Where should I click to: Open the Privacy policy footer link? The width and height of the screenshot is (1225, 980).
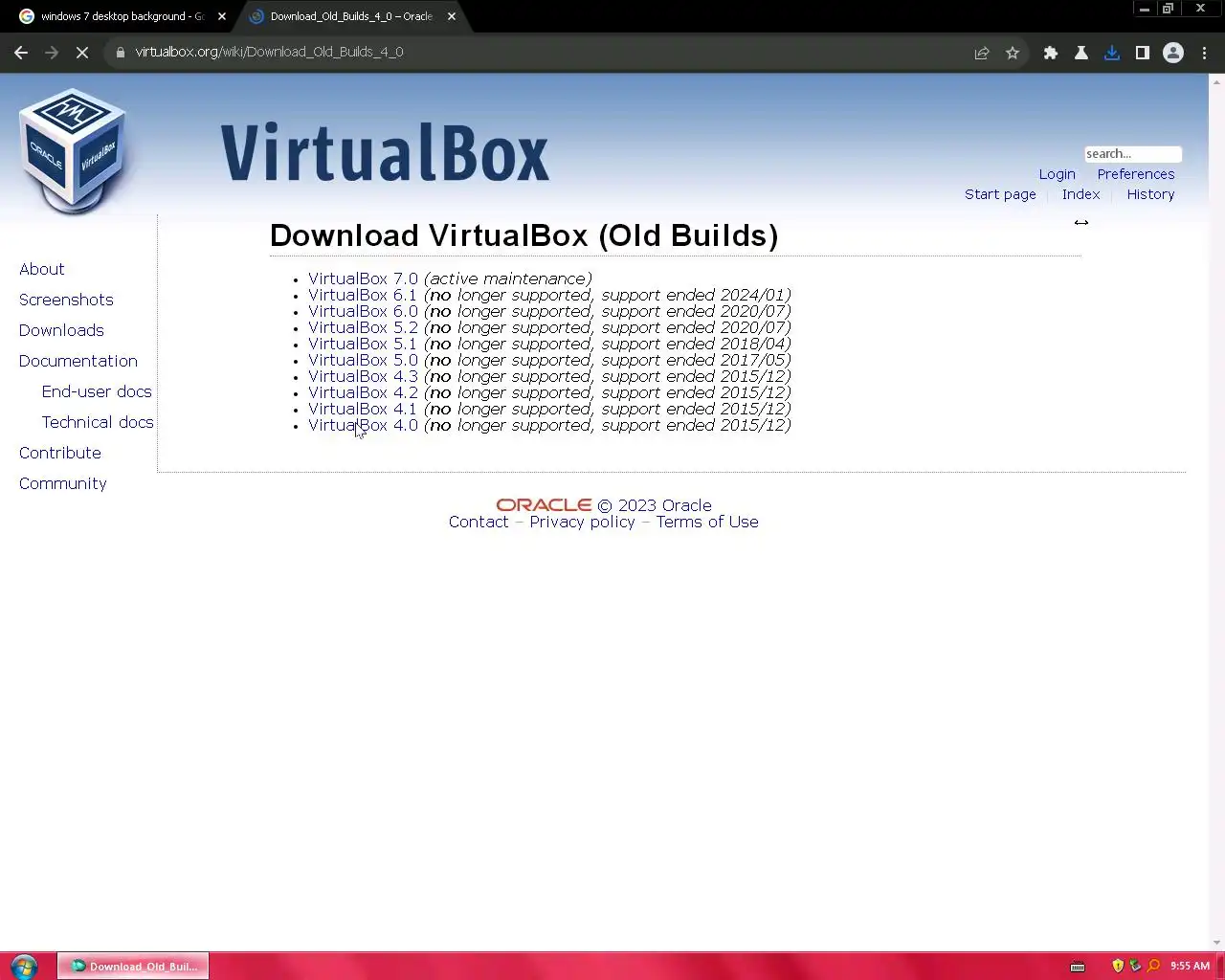coord(582,523)
